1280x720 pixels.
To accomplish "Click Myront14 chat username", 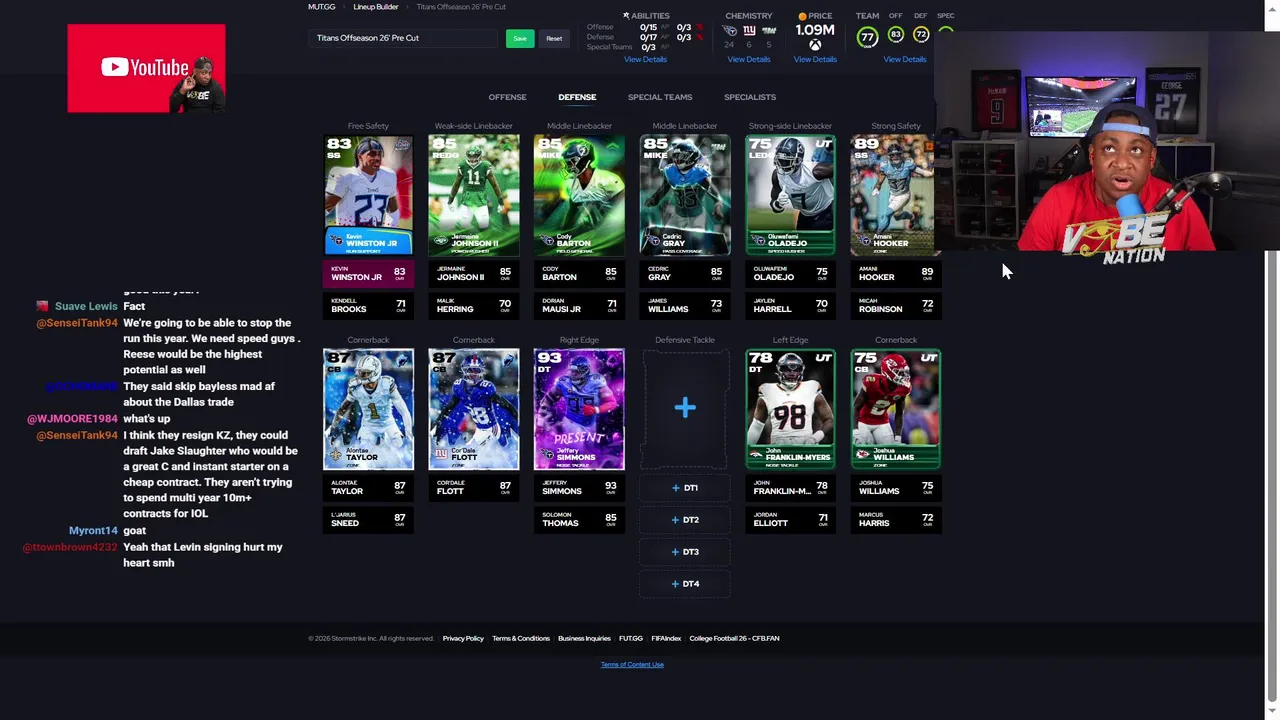I will [x=93, y=530].
